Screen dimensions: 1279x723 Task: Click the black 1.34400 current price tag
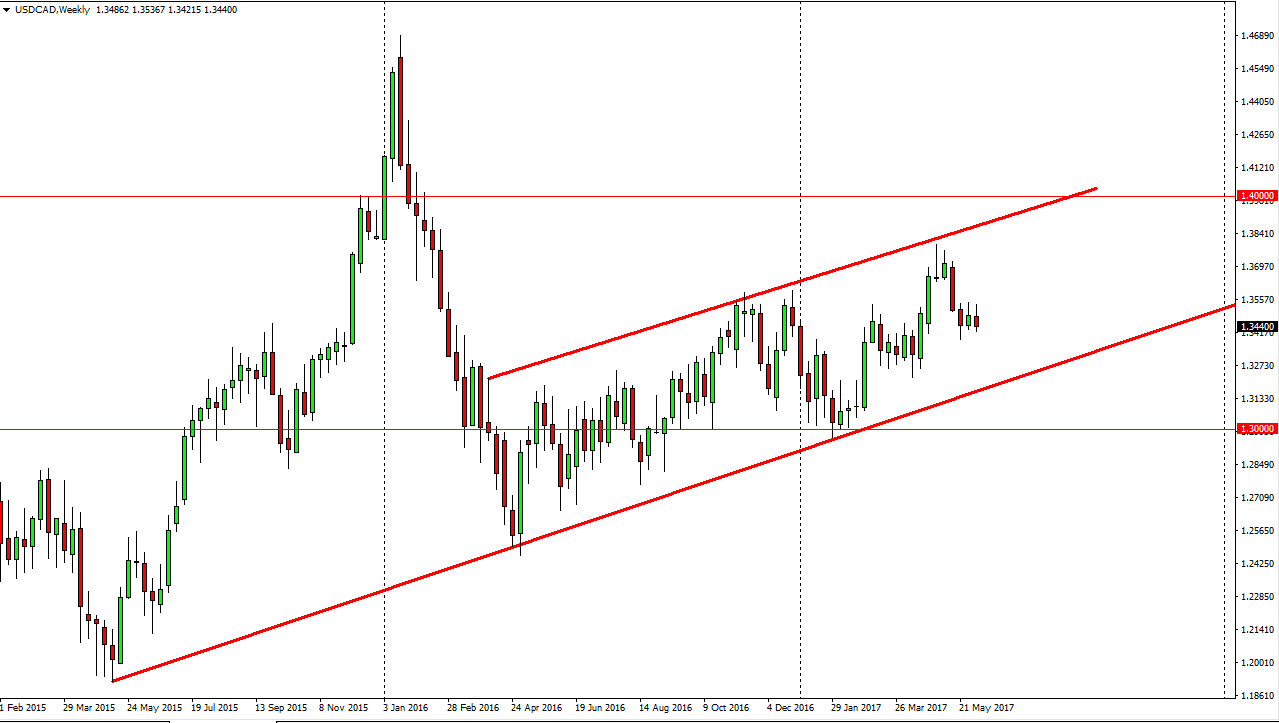coord(1257,327)
